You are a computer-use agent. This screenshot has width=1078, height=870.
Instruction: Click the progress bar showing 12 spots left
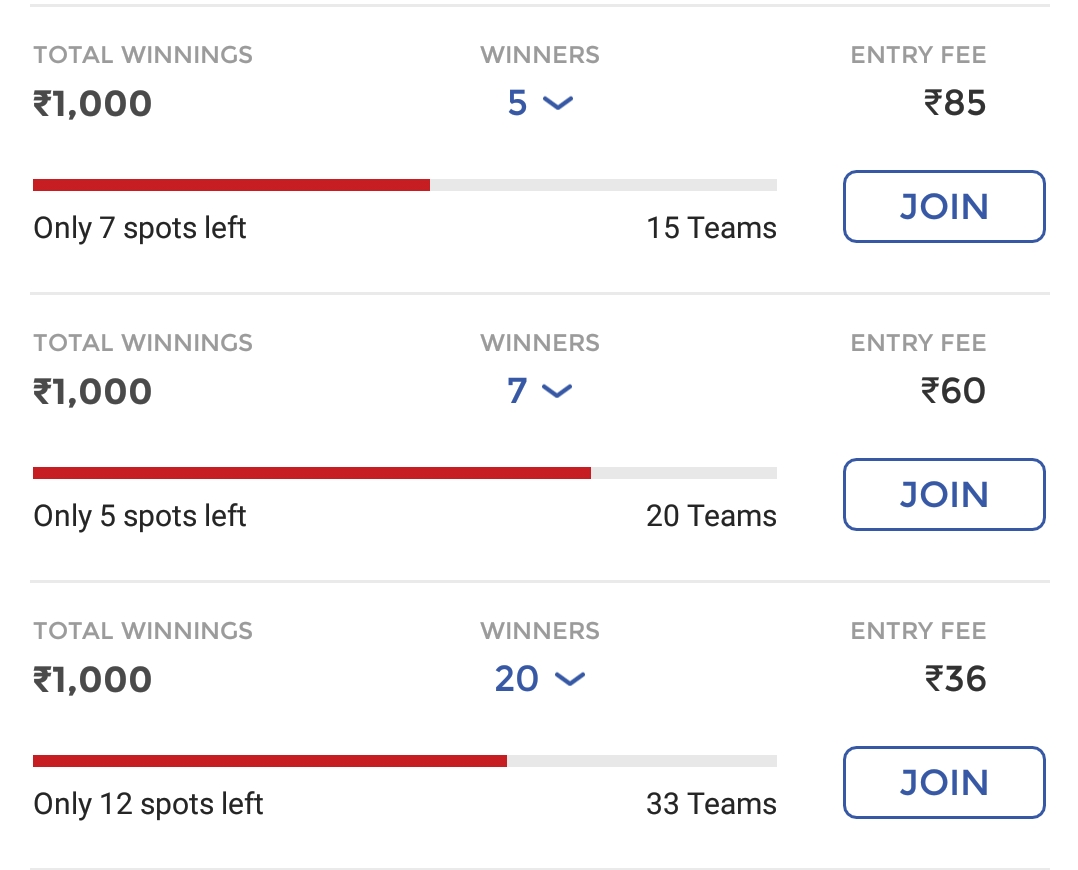404,761
